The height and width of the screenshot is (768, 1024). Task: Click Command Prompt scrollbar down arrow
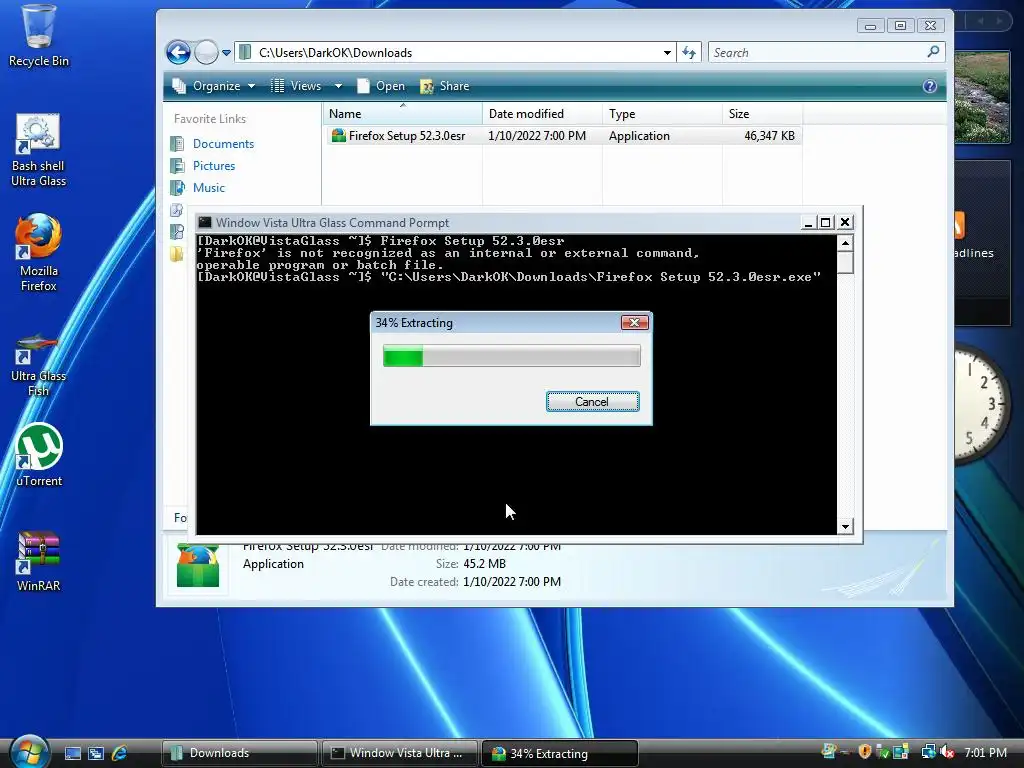[845, 526]
